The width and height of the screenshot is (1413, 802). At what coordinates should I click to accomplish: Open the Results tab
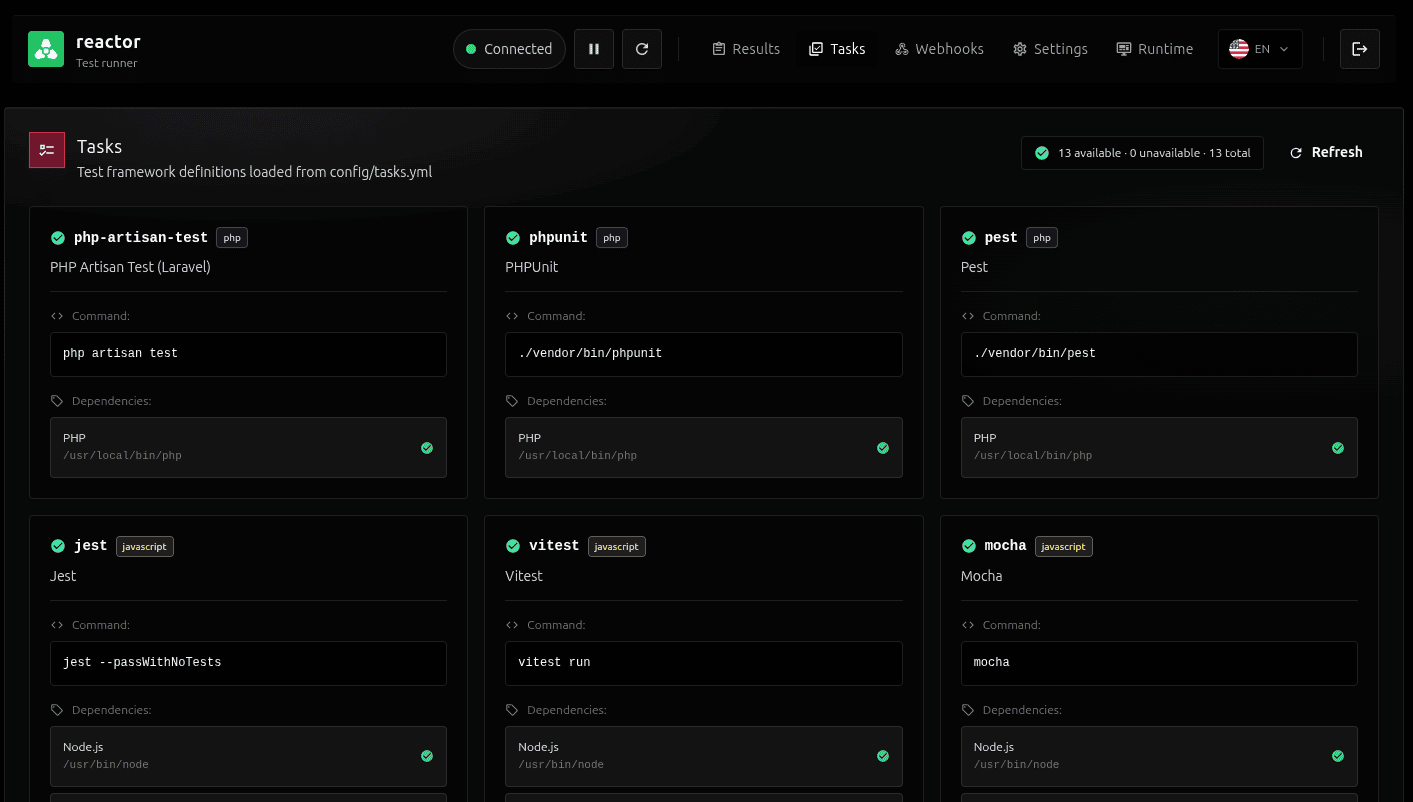coord(746,49)
